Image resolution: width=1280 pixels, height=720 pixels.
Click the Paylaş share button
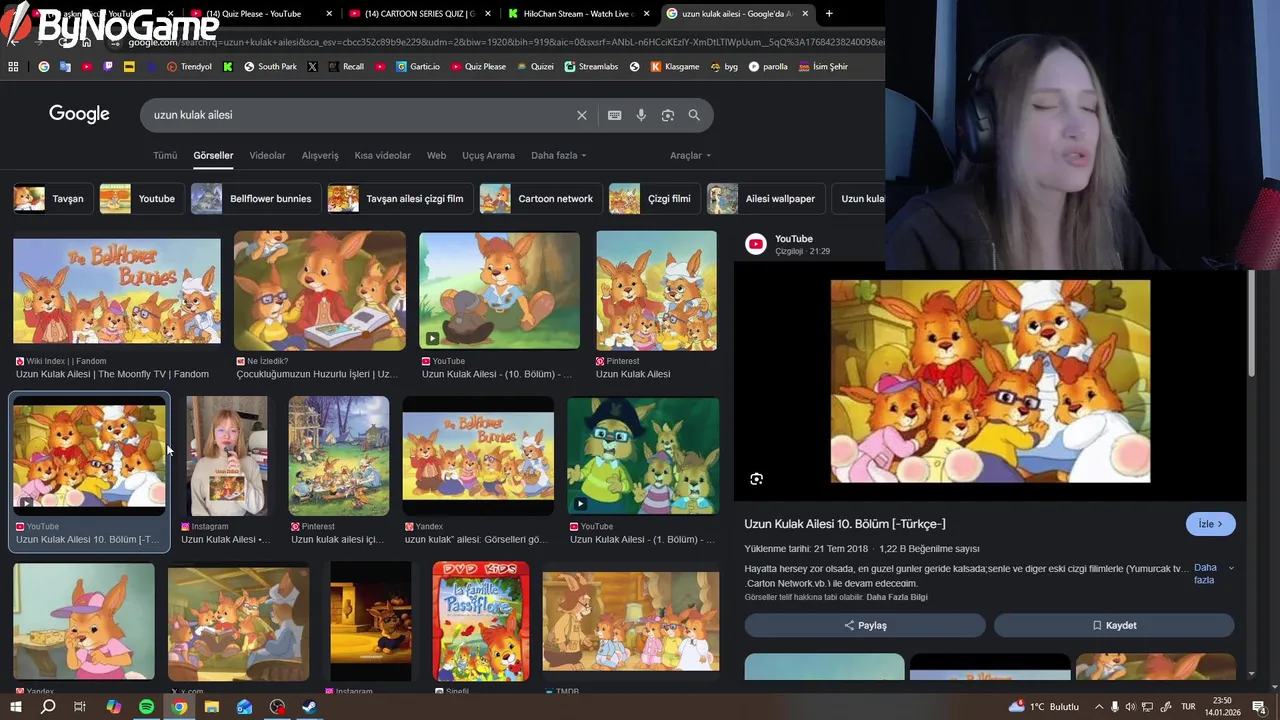click(x=865, y=625)
